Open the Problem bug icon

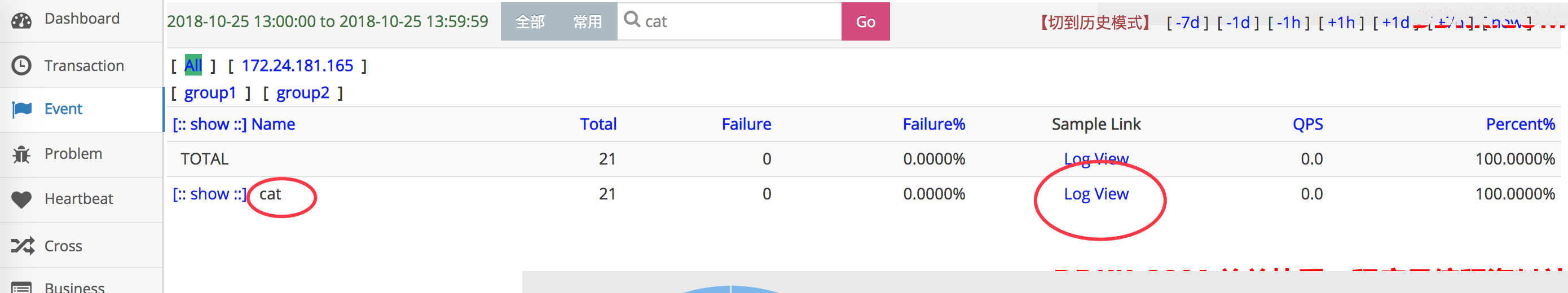tap(21, 154)
